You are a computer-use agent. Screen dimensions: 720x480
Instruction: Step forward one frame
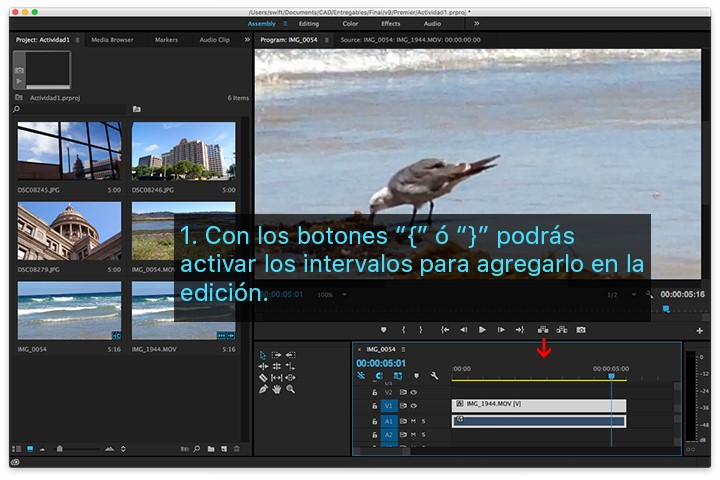pyautogui.click(x=501, y=329)
